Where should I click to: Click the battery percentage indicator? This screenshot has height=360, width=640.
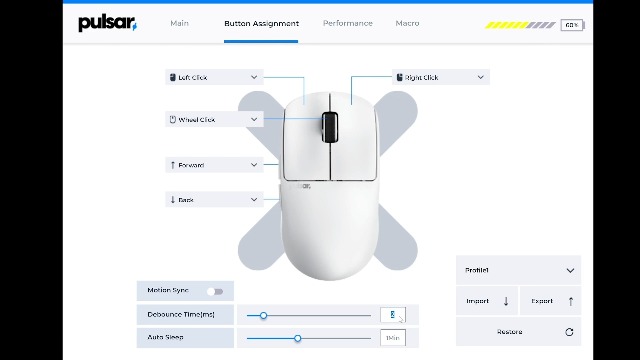point(572,25)
